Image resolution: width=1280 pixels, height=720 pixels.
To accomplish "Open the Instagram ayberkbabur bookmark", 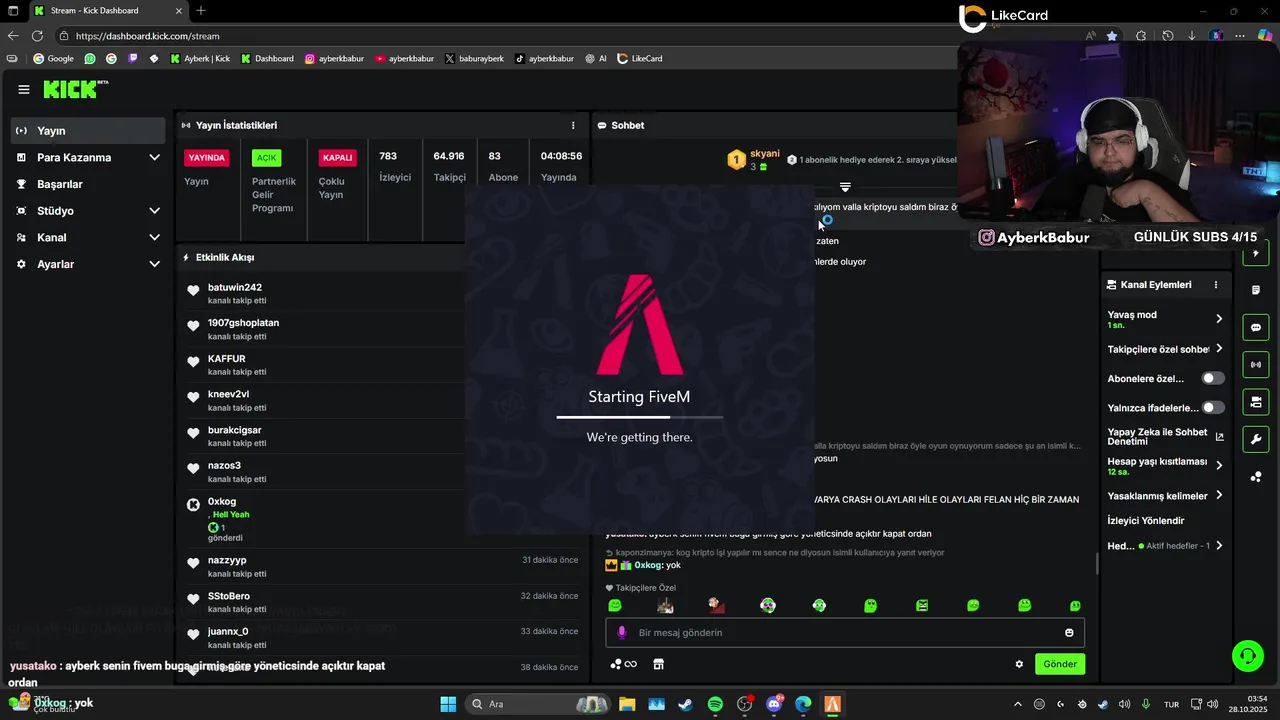I will point(334,58).
